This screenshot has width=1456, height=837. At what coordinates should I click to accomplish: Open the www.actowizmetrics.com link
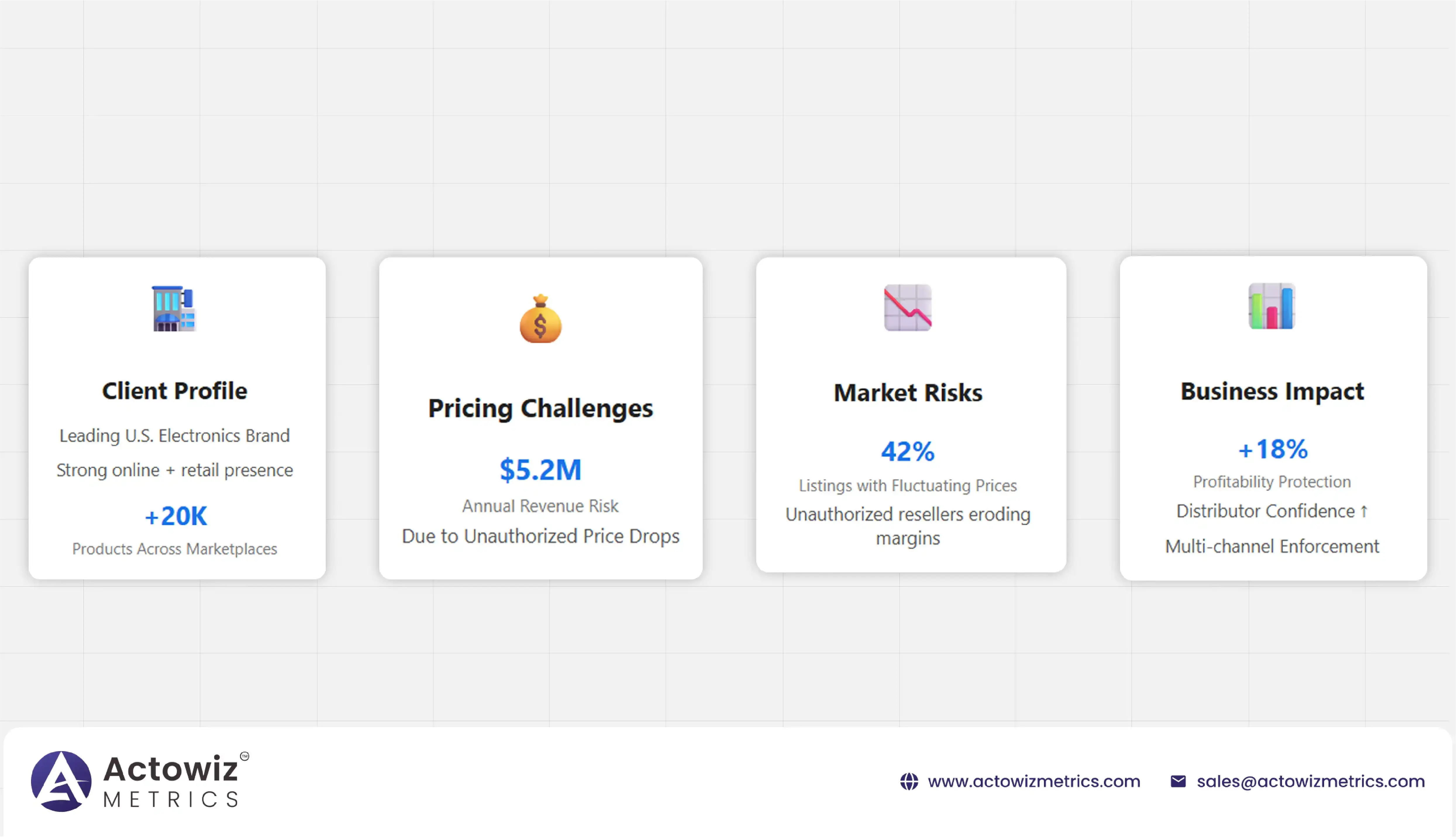coord(1033,782)
